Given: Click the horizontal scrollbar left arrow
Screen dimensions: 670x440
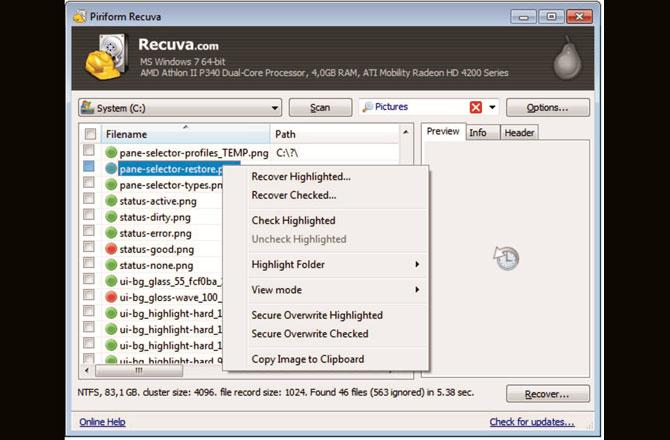Looking at the screenshot, I should coord(87,370).
